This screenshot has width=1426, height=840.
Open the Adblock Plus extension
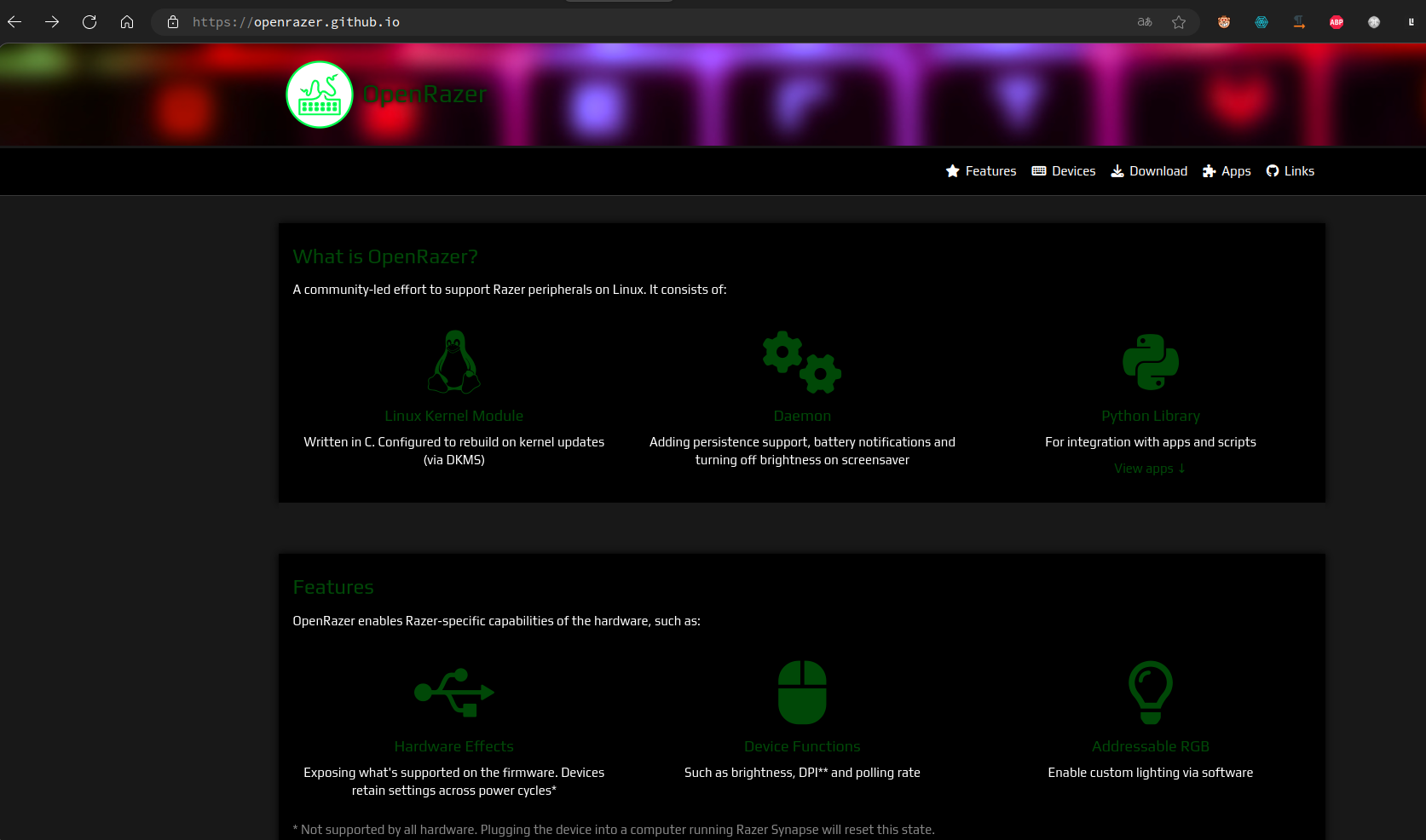pyautogui.click(x=1337, y=22)
